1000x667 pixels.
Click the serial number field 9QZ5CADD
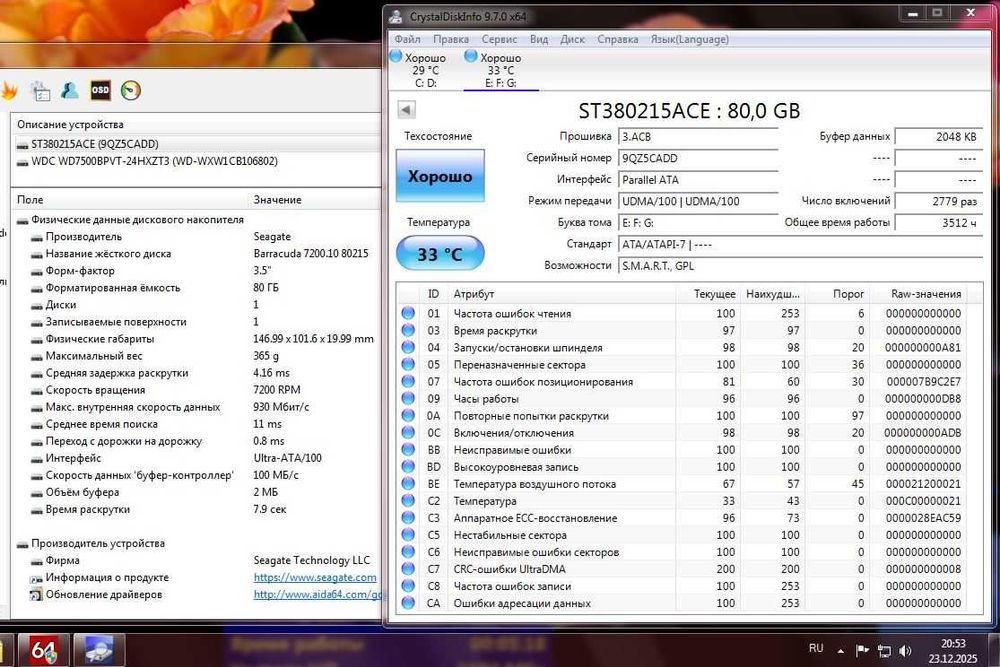pyautogui.click(x=698, y=158)
